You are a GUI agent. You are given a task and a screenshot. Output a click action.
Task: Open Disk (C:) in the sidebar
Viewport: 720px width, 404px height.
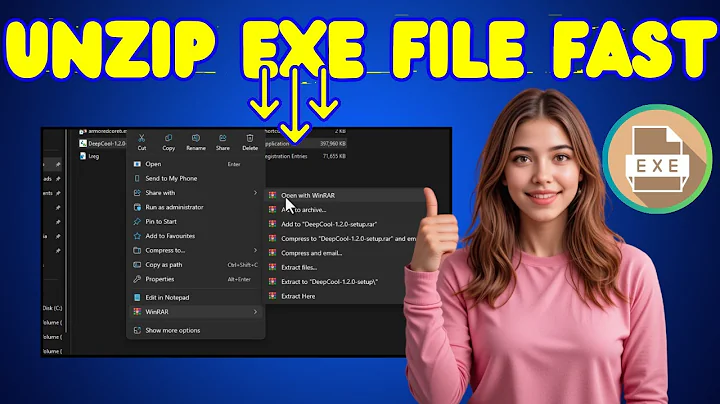click(52, 308)
